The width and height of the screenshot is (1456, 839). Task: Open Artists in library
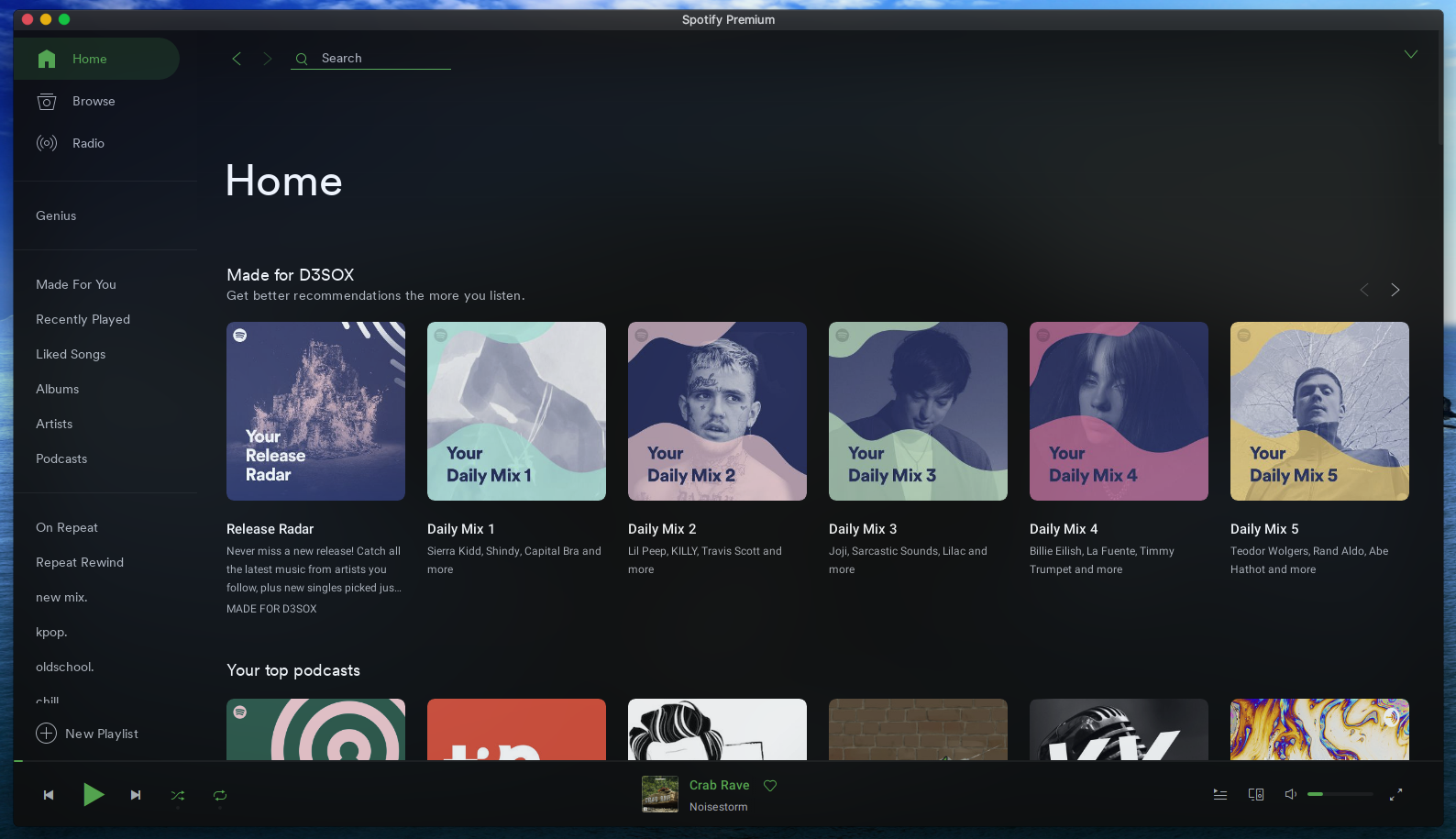coord(54,424)
